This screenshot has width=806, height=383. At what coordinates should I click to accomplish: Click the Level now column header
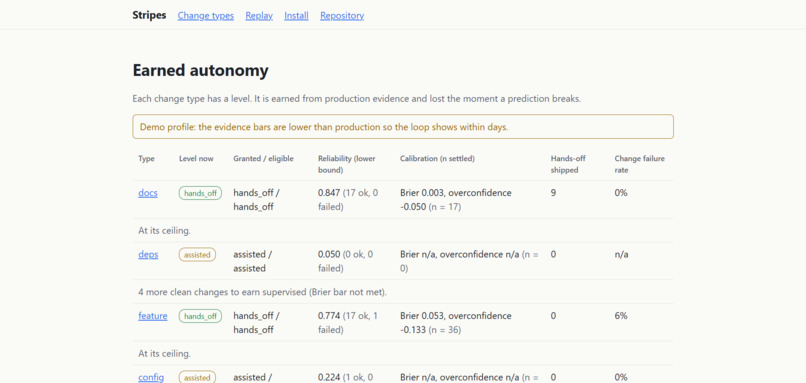(196, 159)
